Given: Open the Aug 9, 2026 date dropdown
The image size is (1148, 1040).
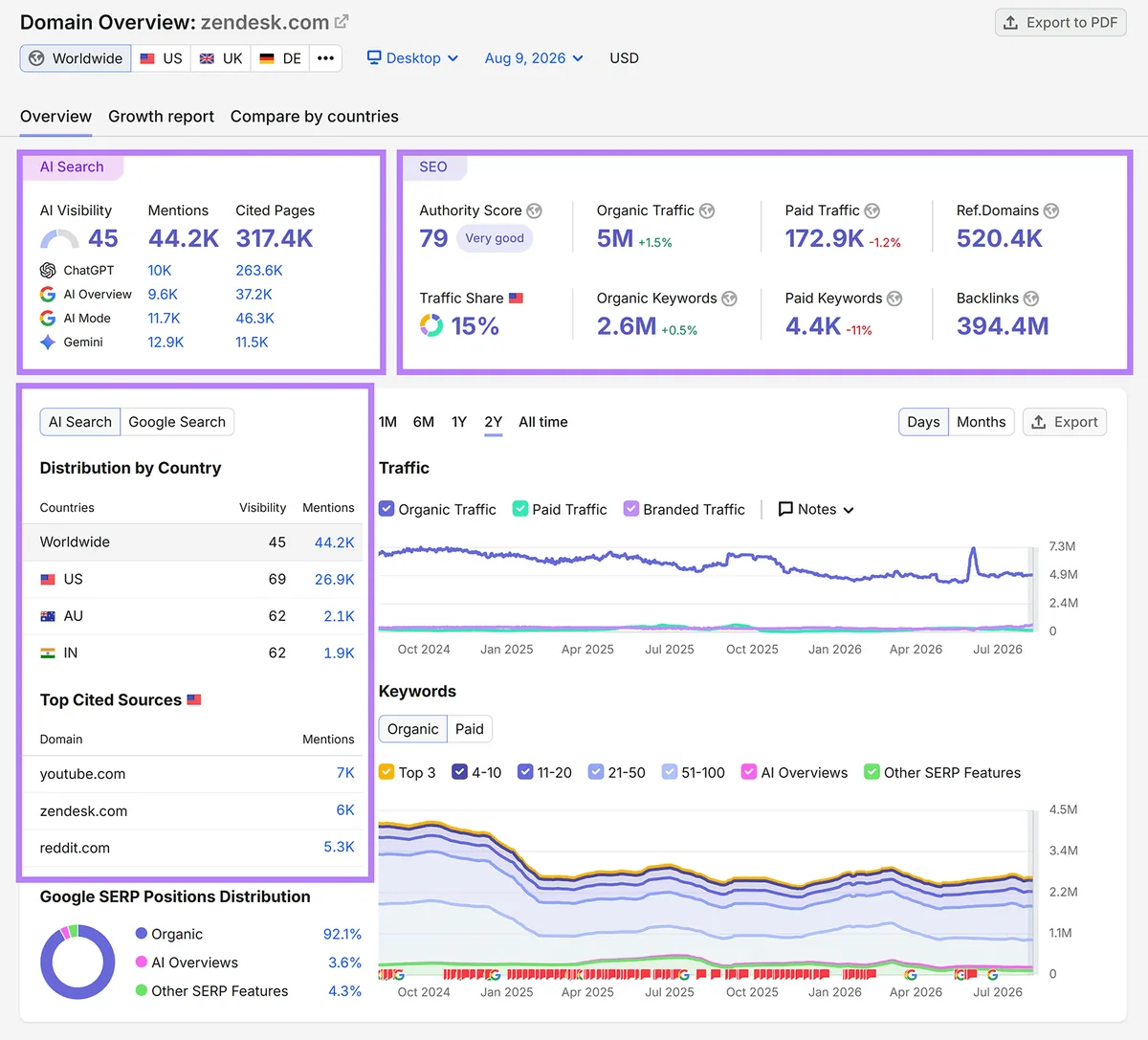Looking at the screenshot, I should click(534, 57).
